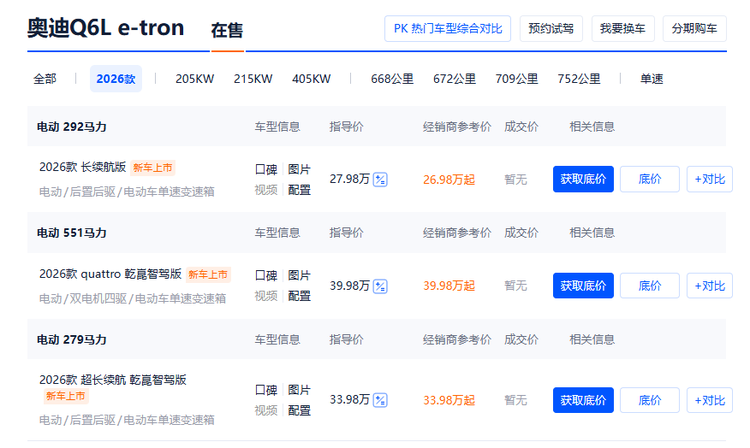Image resolution: width=750 pixels, height=448 pixels.
Task: Add 超长续航 乾崑智驾版 to comparison
Action: [x=709, y=400]
